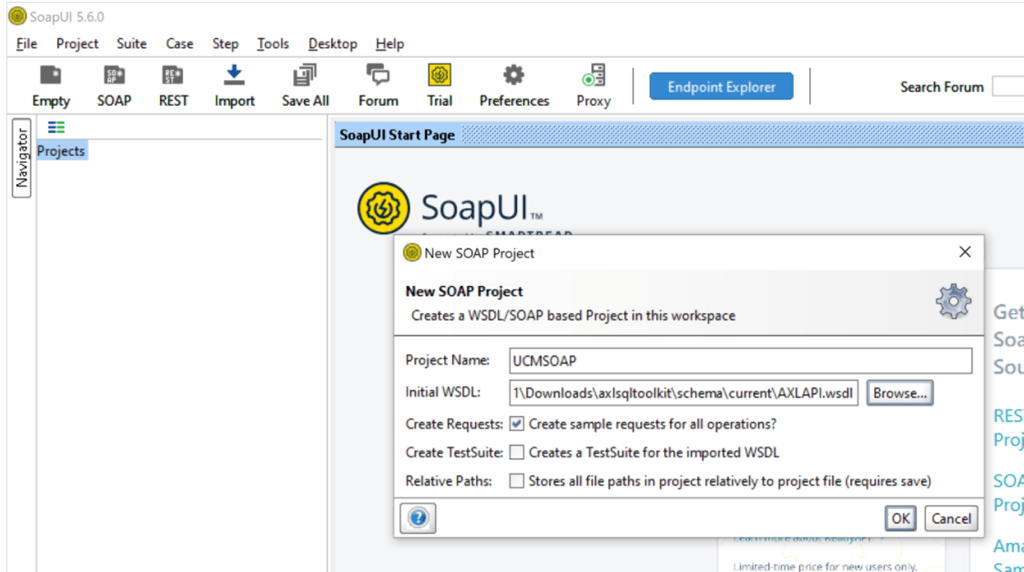Open the Tools menu
Image resolution: width=1024 pixels, height=572 pixels.
click(x=273, y=44)
